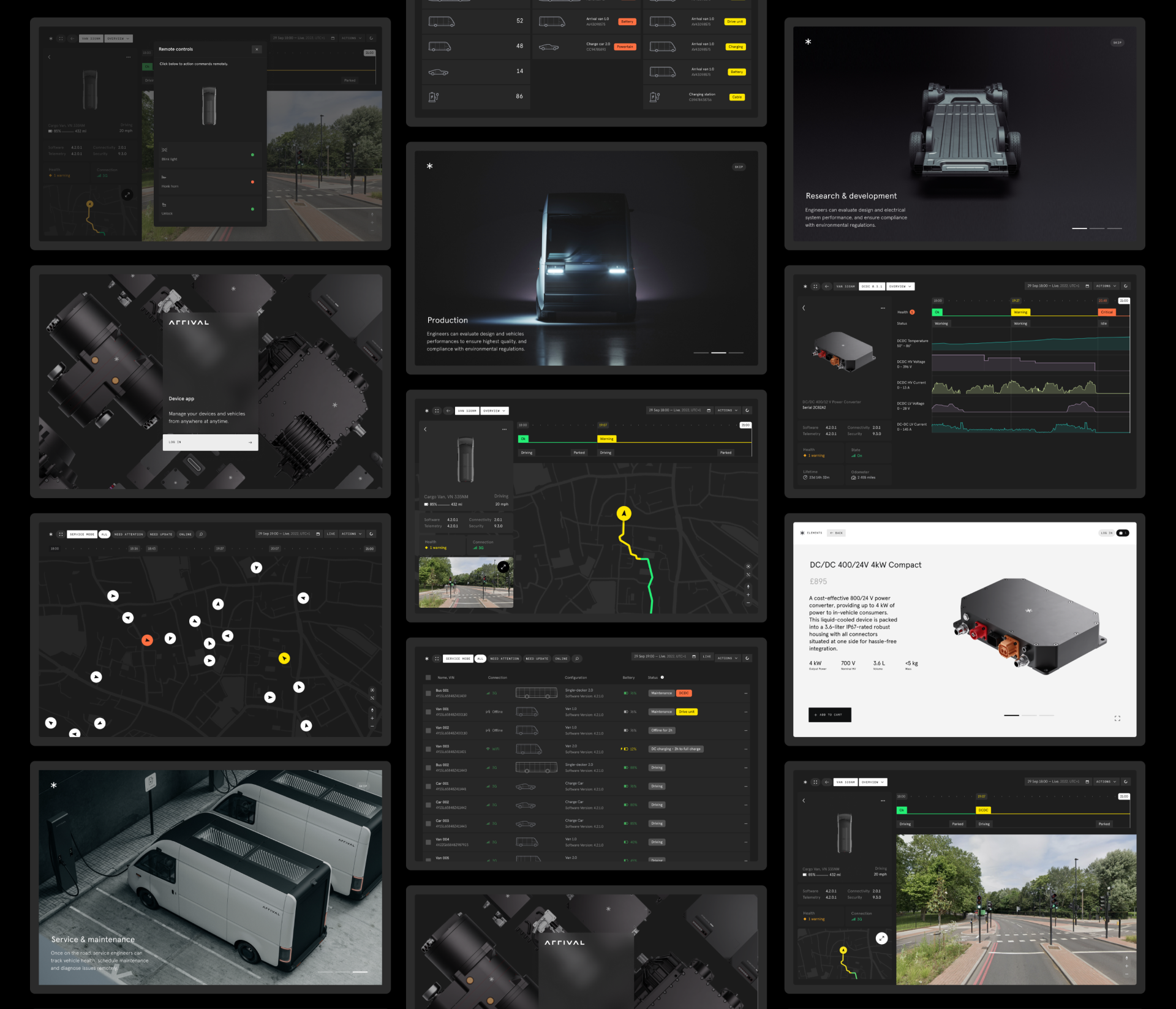Click the orange vehicle marker on fleet map
The height and width of the screenshot is (1009, 1176).
(x=147, y=640)
